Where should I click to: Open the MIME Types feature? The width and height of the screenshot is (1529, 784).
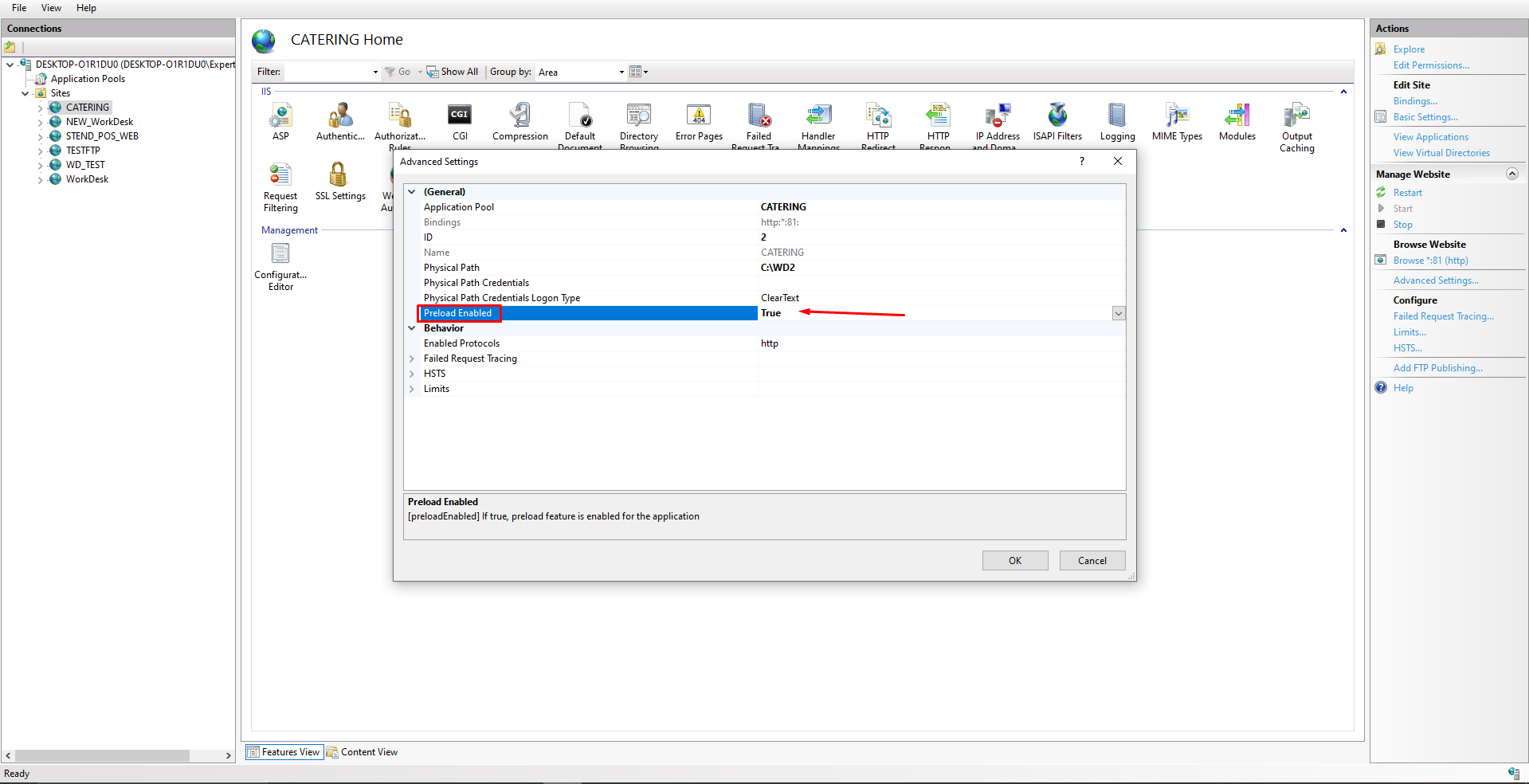pos(1177,117)
